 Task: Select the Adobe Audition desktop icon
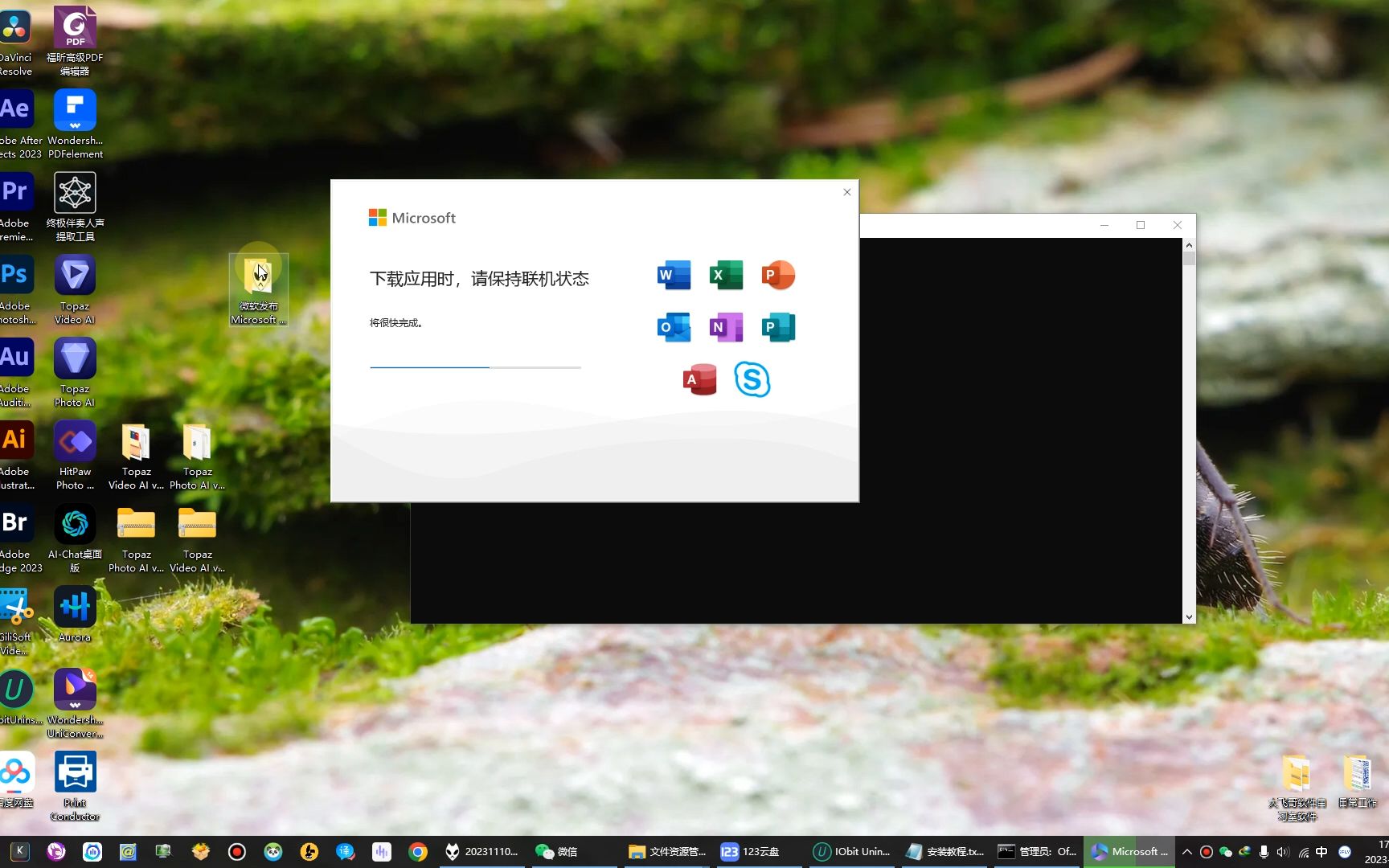click(16, 372)
